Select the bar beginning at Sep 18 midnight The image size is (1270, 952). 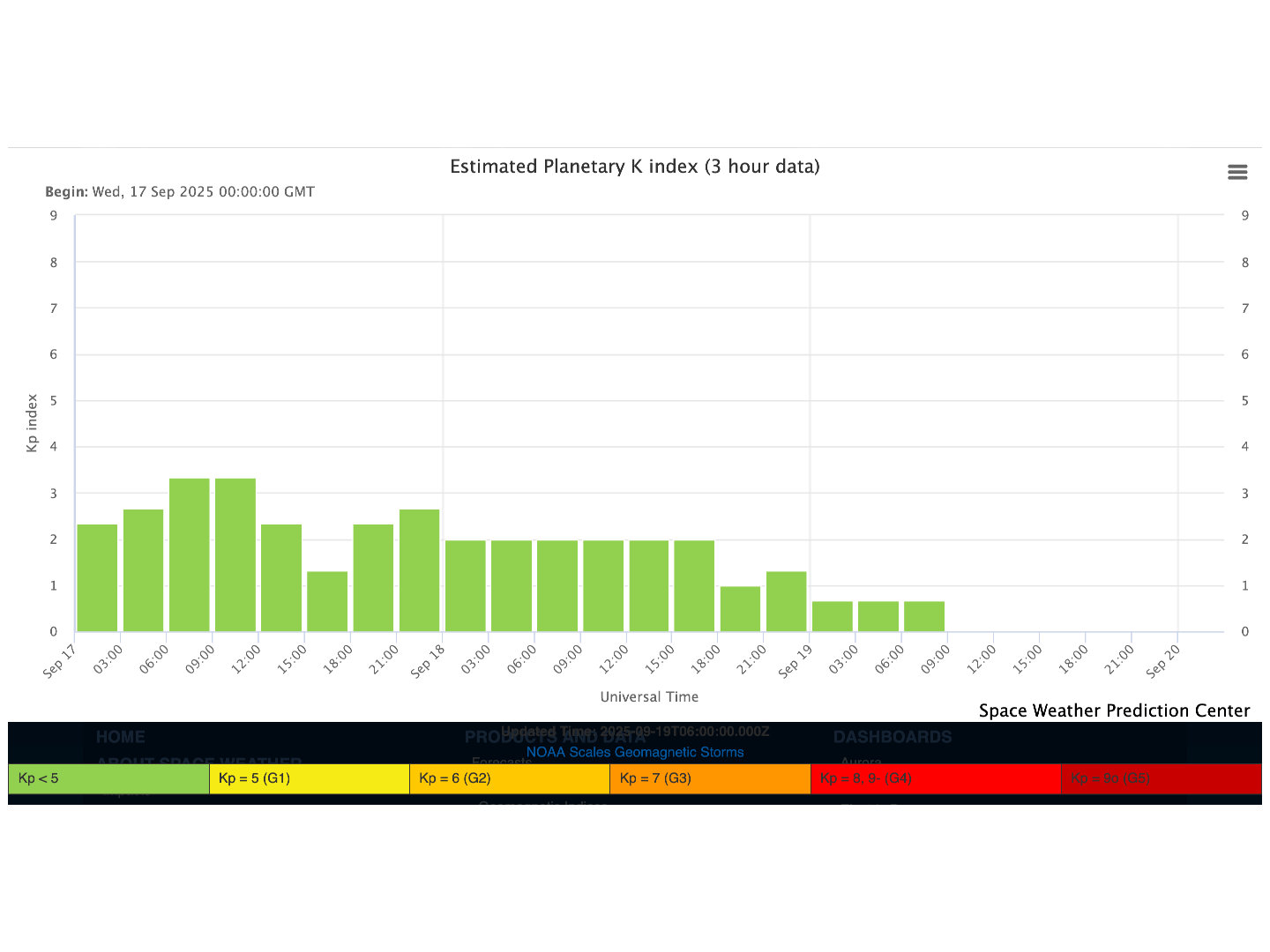466,586
